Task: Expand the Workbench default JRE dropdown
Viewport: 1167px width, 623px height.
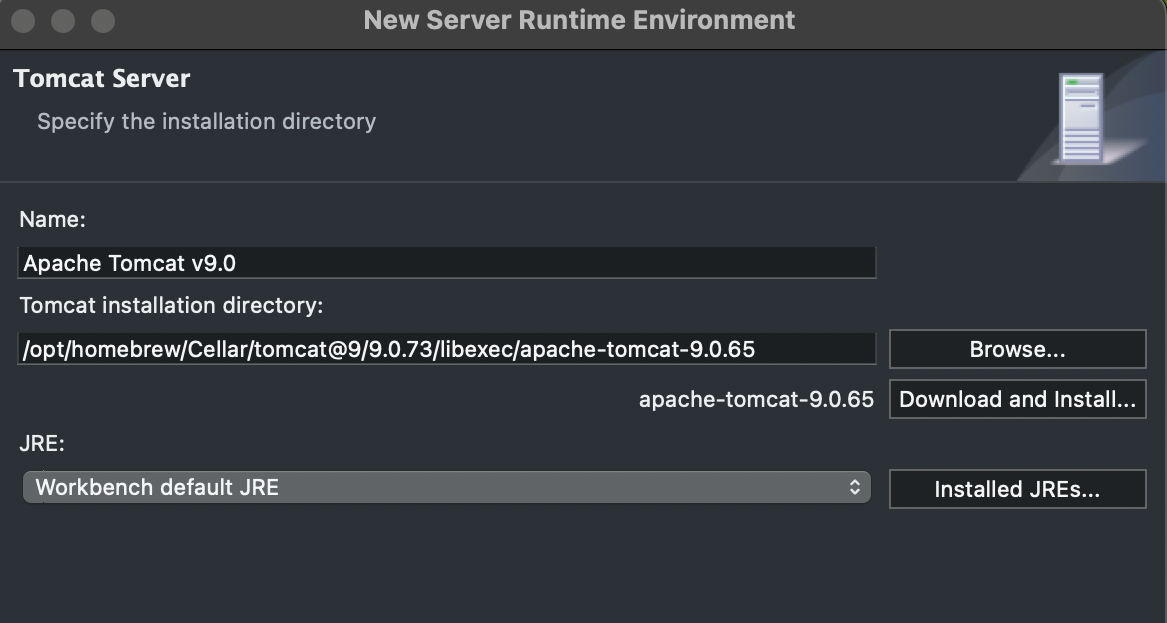Action: [x=447, y=488]
